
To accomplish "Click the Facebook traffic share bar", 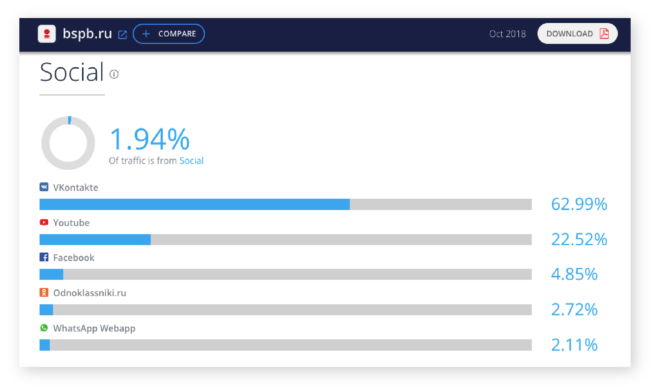I will click(286, 274).
